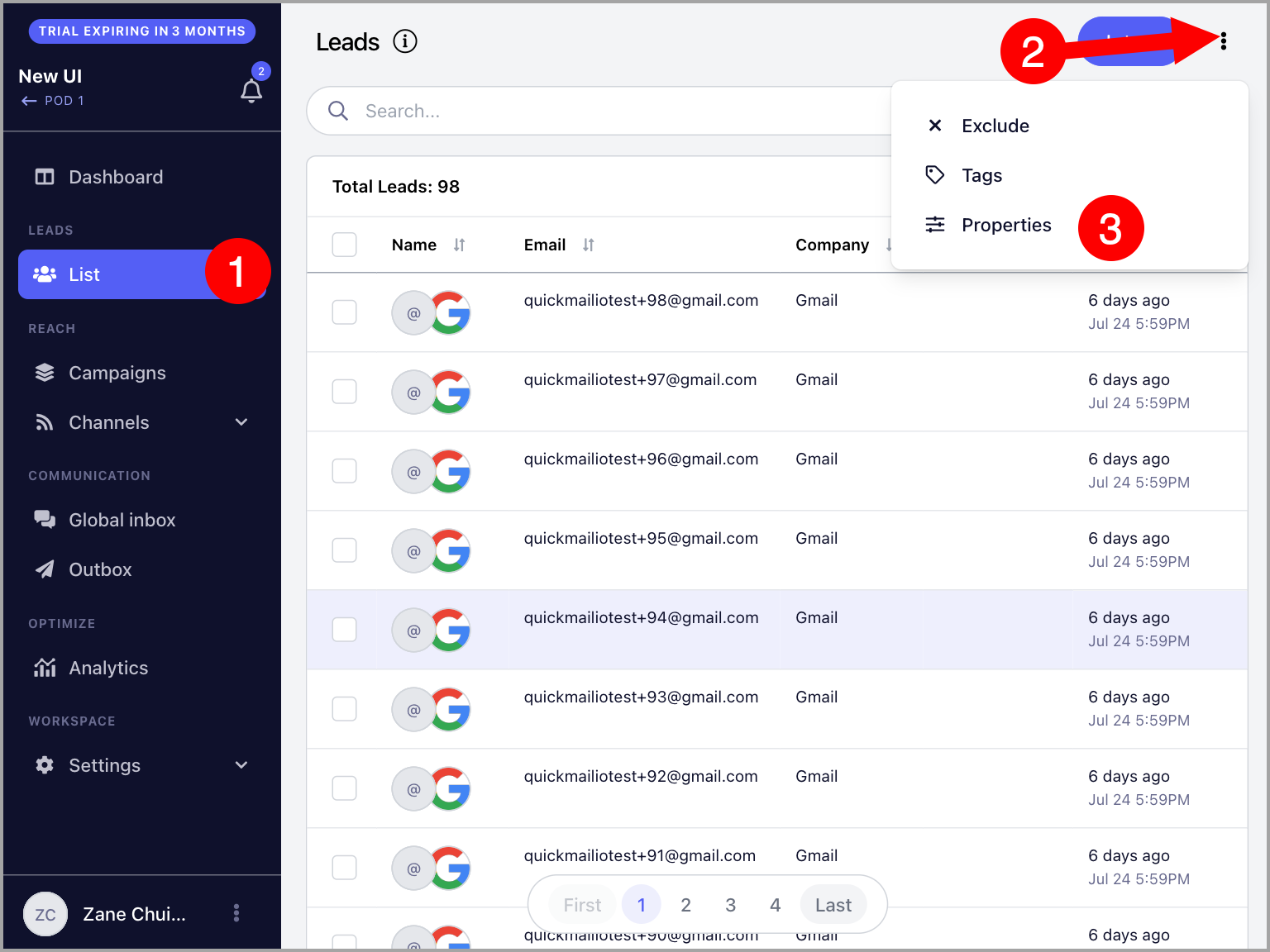Click the Tags tag icon in menu
1270x952 pixels.
tap(935, 175)
